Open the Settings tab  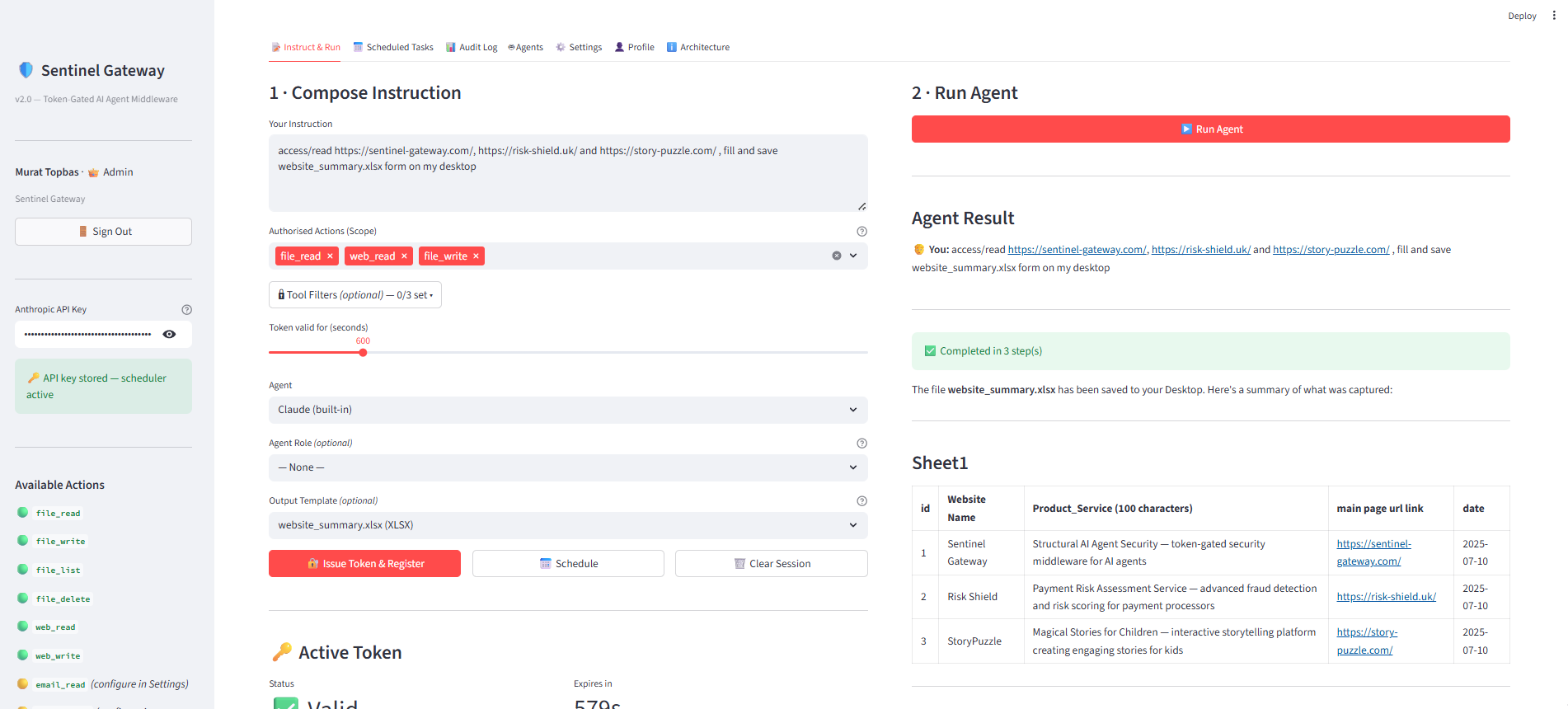click(579, 48)
